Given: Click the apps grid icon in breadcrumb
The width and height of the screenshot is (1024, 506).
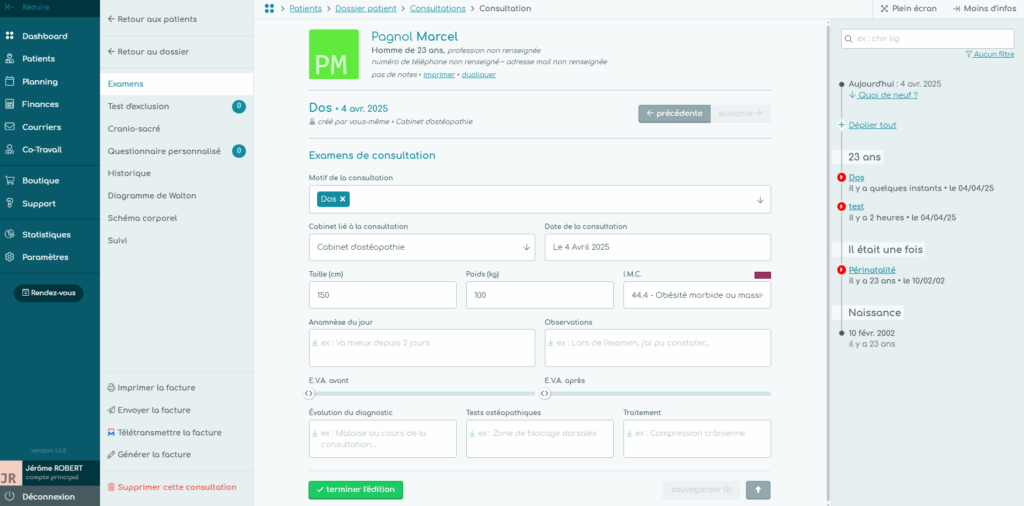Looking at the screenshot, I should point(269,9).
